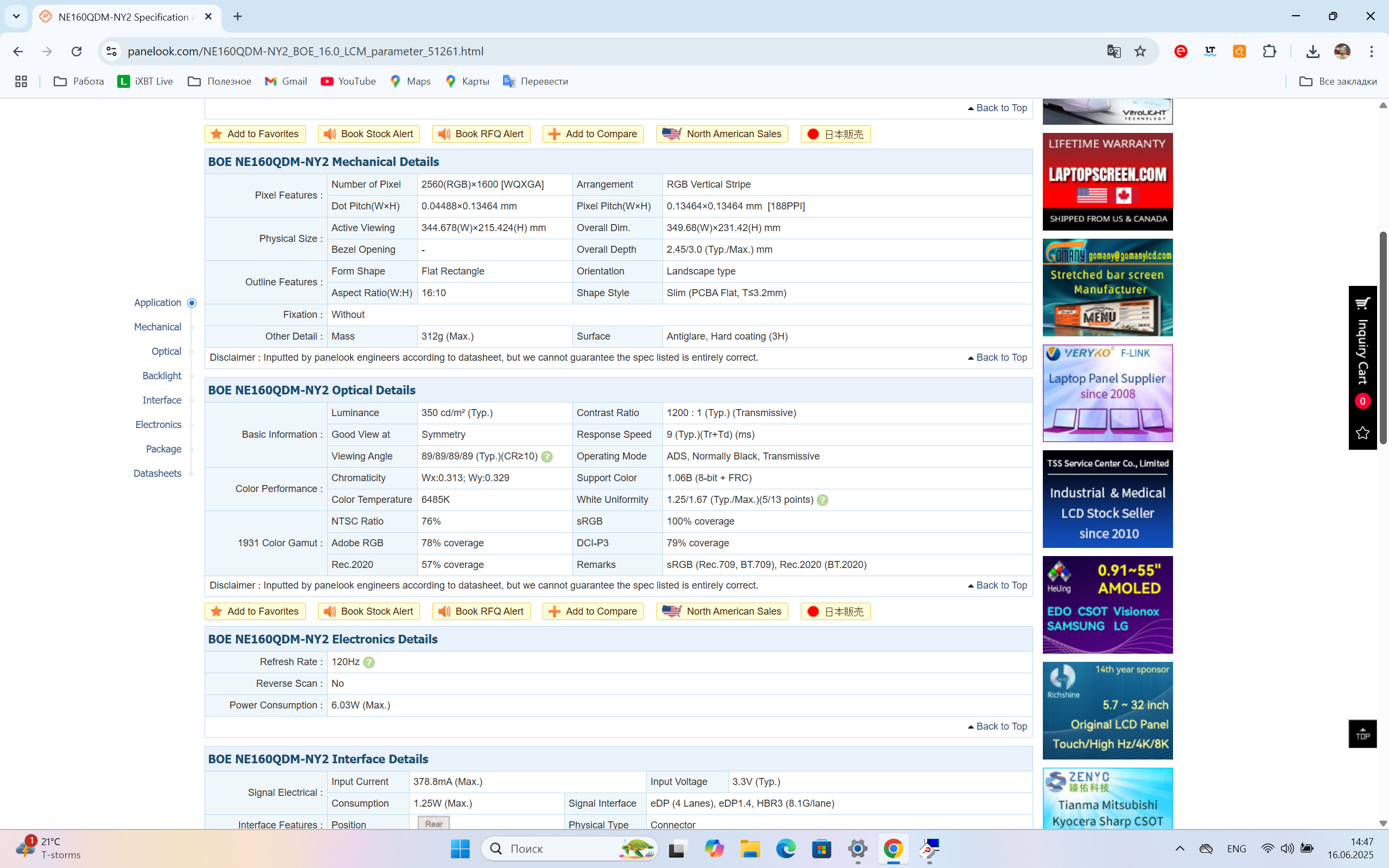Click the page vertical scrollbar thumb
Screen dimensions: 1389x868
pos(1382,339)
